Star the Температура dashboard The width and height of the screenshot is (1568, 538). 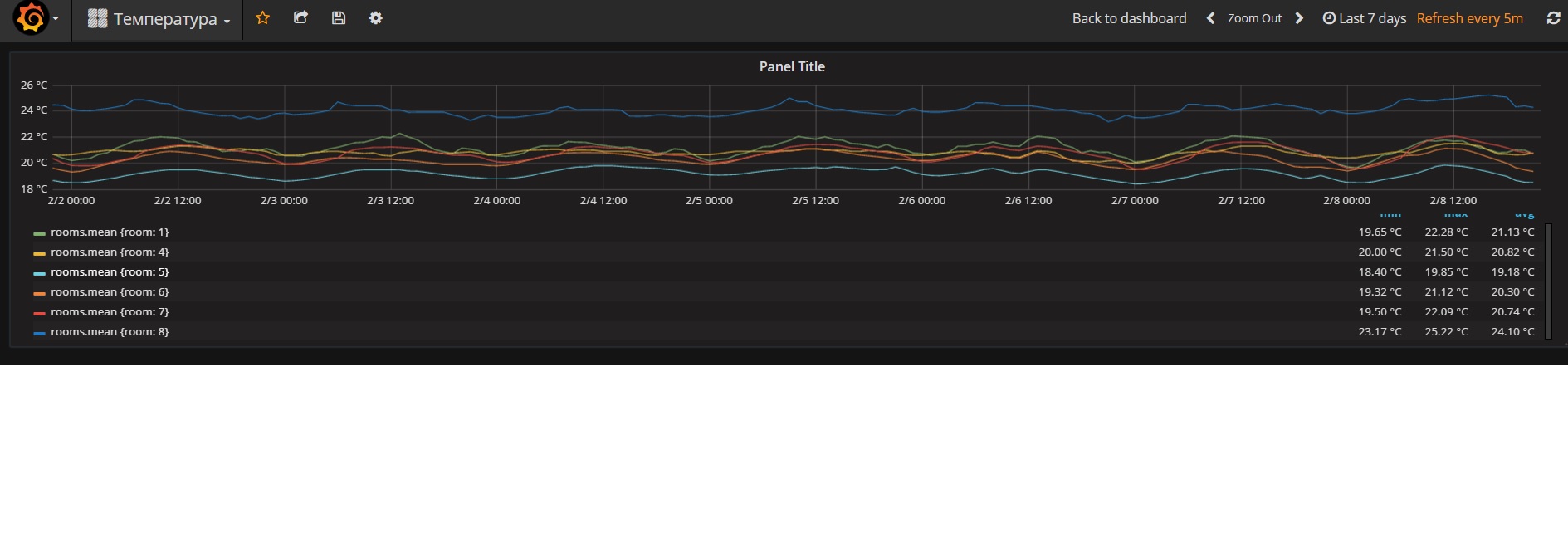pos(262,17)
